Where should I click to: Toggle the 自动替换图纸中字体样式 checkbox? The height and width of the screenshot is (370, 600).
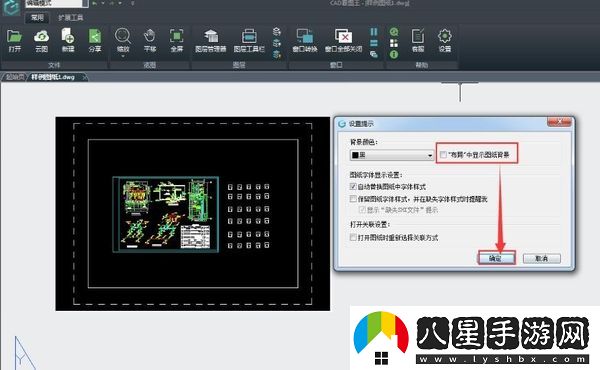coord(353,186)
